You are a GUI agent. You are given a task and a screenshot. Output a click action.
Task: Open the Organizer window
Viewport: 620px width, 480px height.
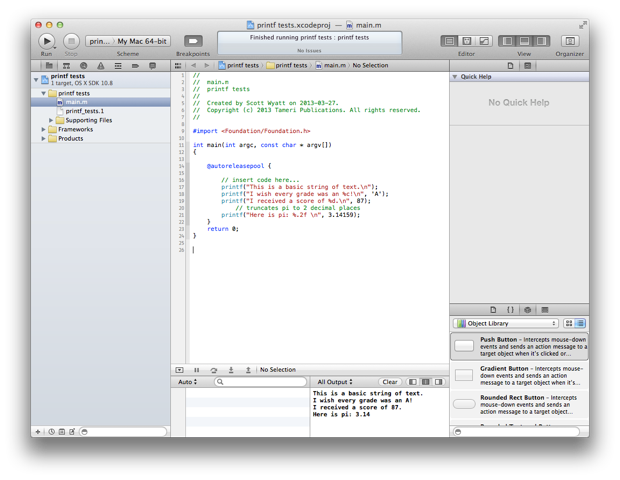click(570, 41)
